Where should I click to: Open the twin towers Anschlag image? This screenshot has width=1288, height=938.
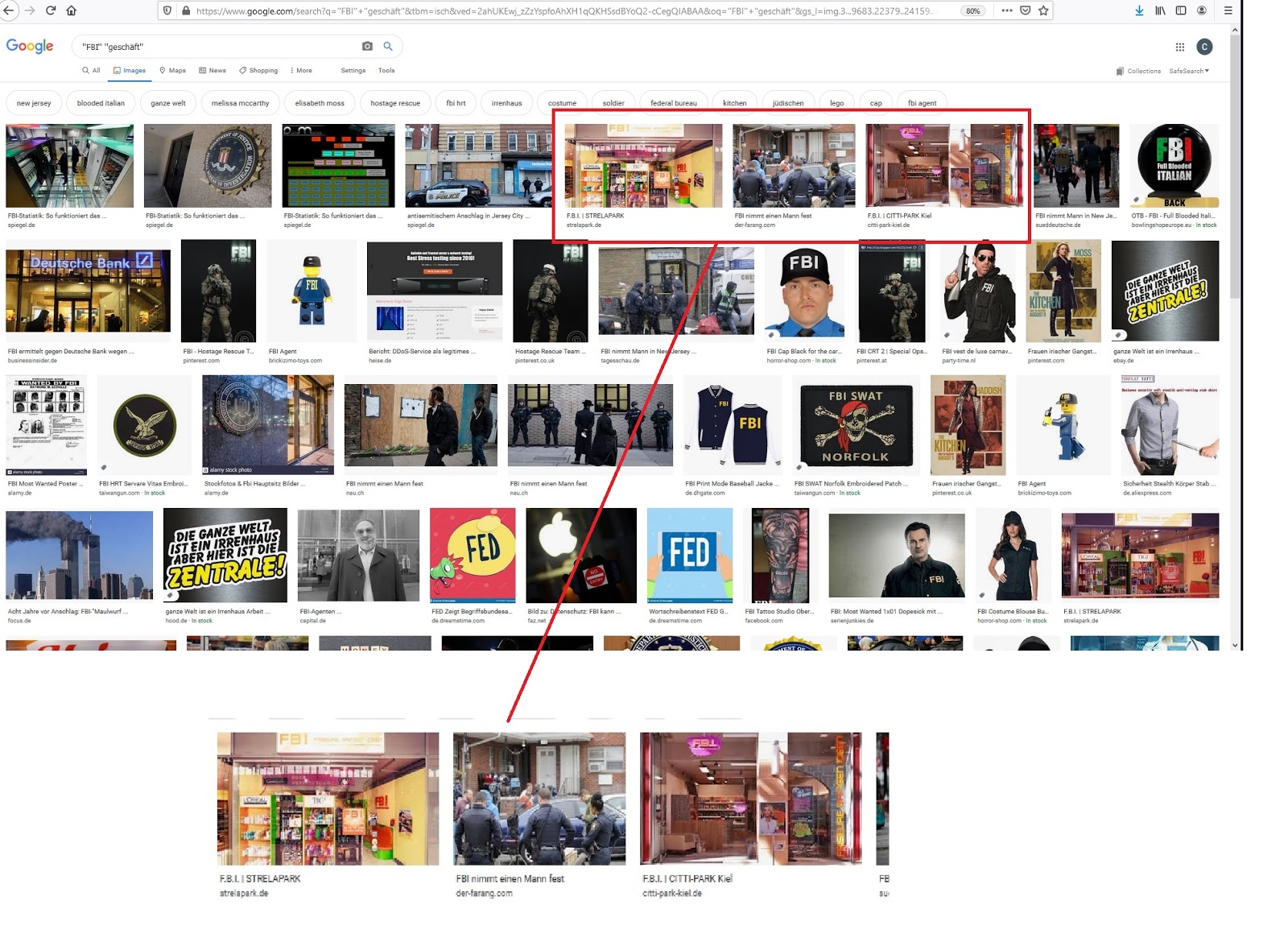tap(79, 555)
